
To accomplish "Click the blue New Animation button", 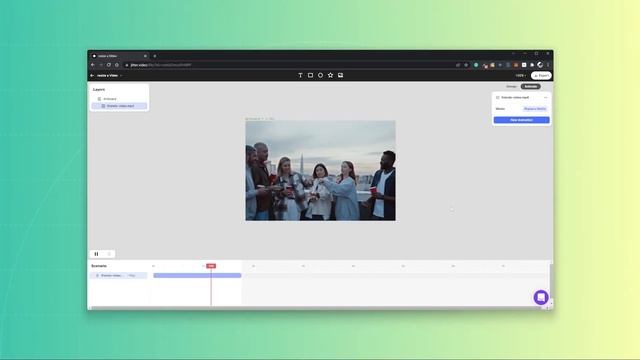I will 522,120.
